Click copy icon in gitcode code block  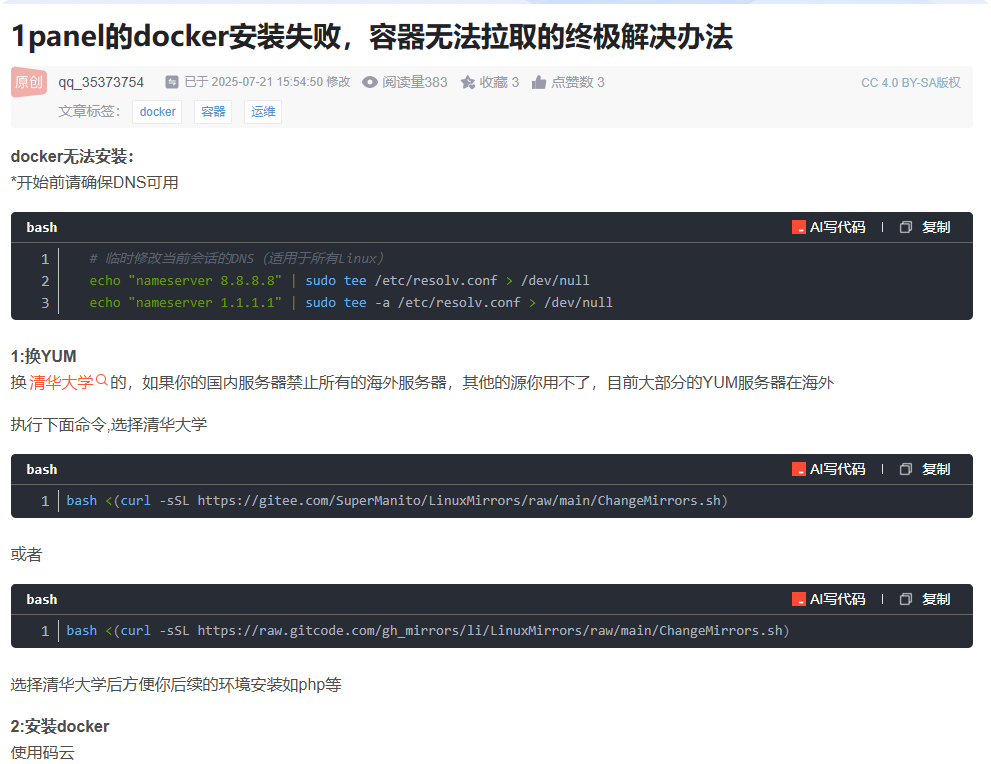pos(906,599)
